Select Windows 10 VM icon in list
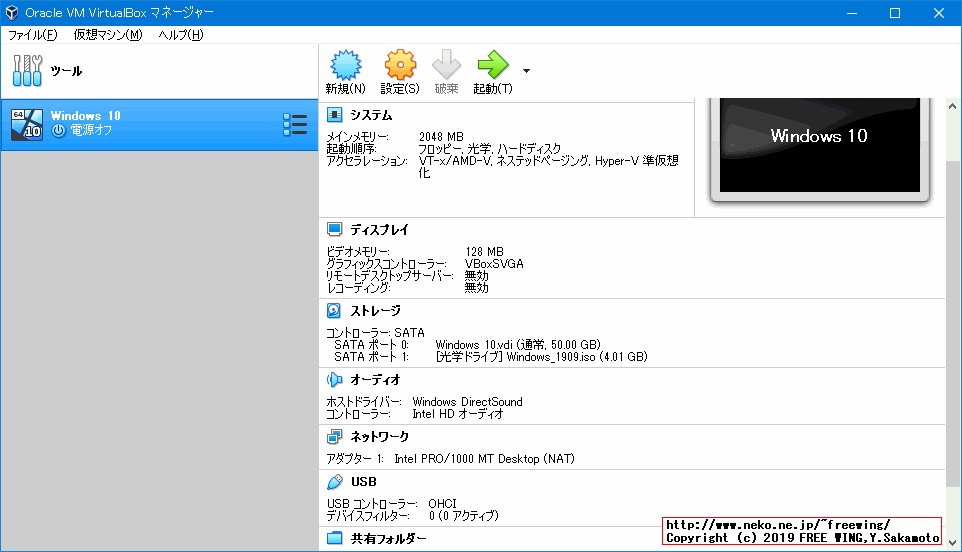This screenshot has height=552, width=962. tap(27, 125)
